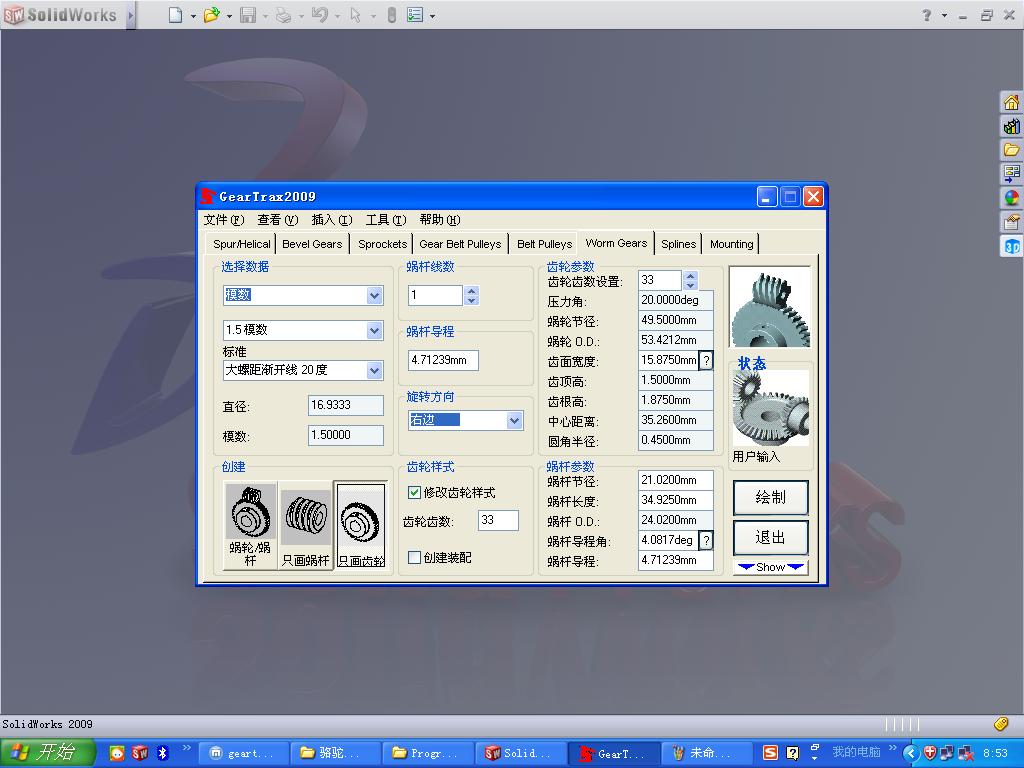Click the Open folder icon in SolidWorks toolbar
The height and width of the screenshot is (768, 1024).
pyautogui.click(x=211, y=15)
